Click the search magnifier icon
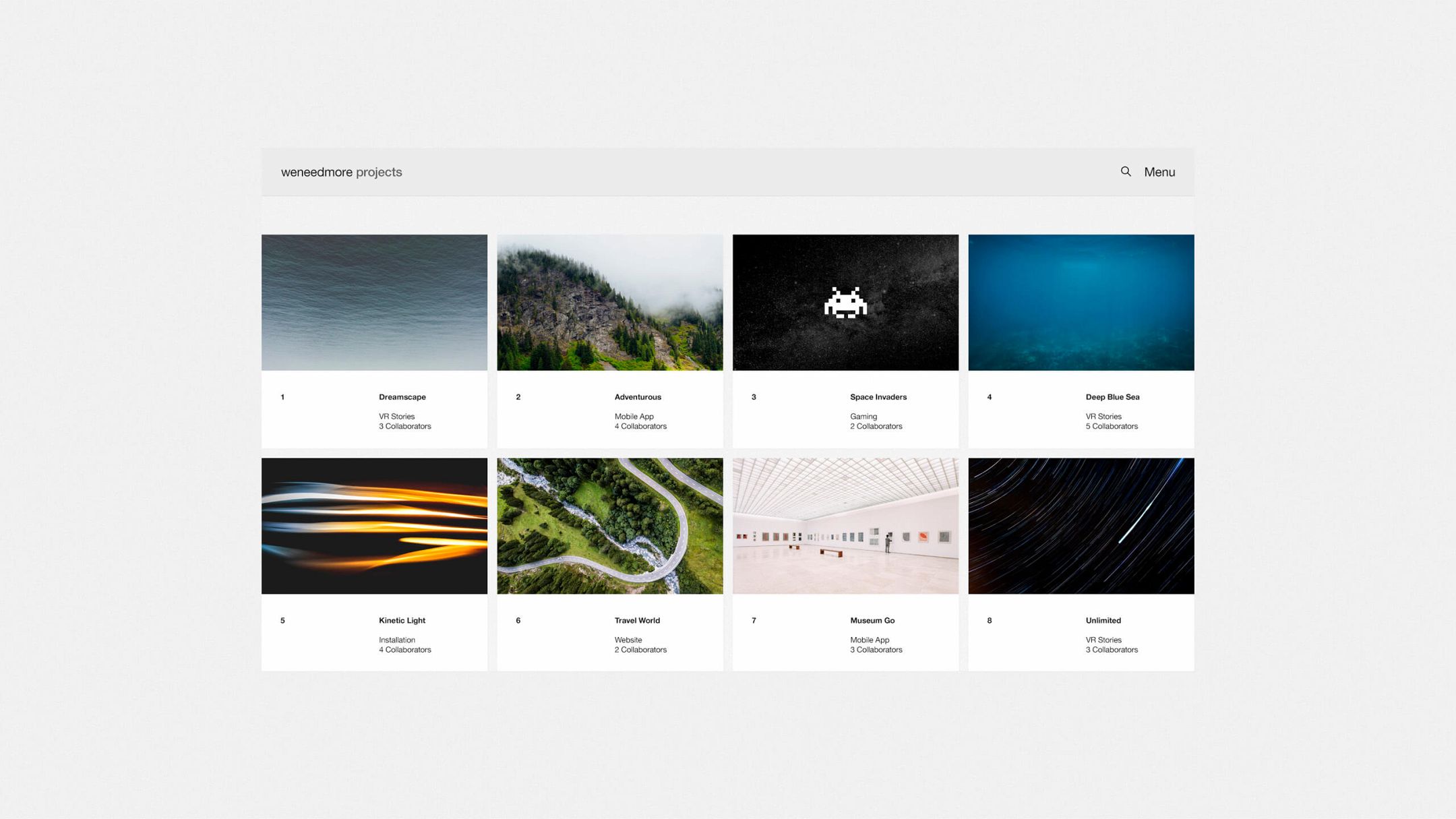Screen dimensions: 1456x819 [1126, 172]
